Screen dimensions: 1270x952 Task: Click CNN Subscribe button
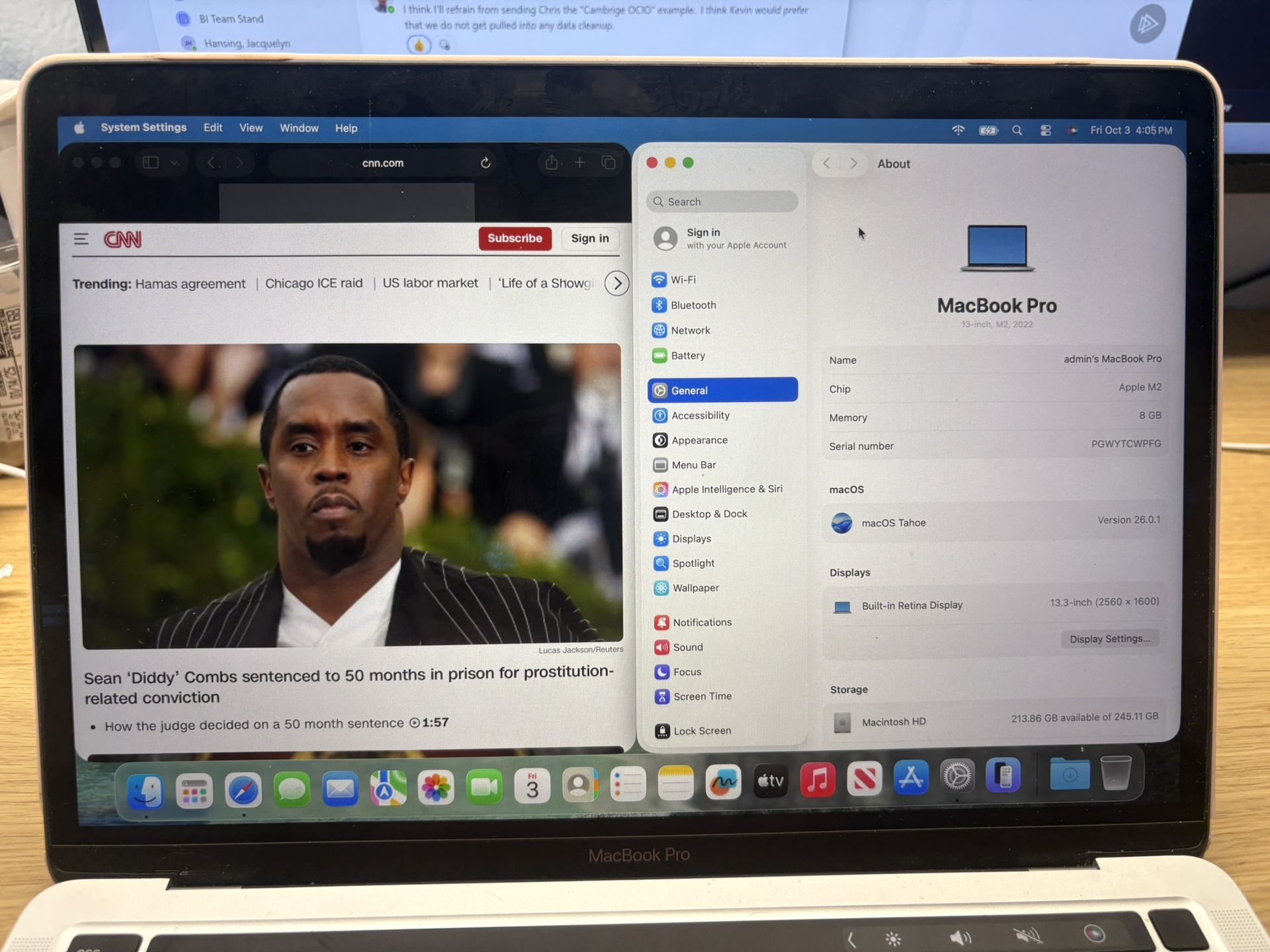tap(515, 238)
